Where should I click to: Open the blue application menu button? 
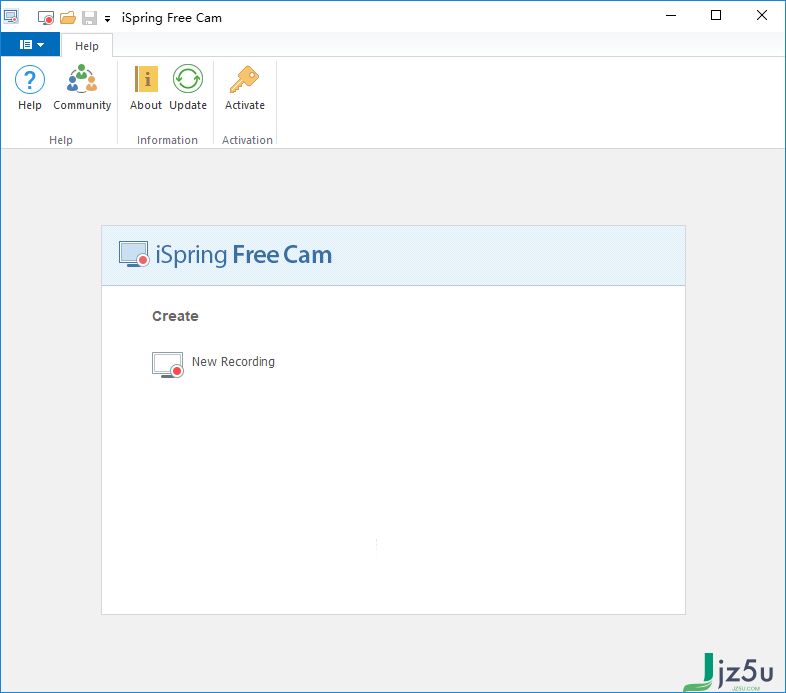pyautogui.click(x=31, y=45)
